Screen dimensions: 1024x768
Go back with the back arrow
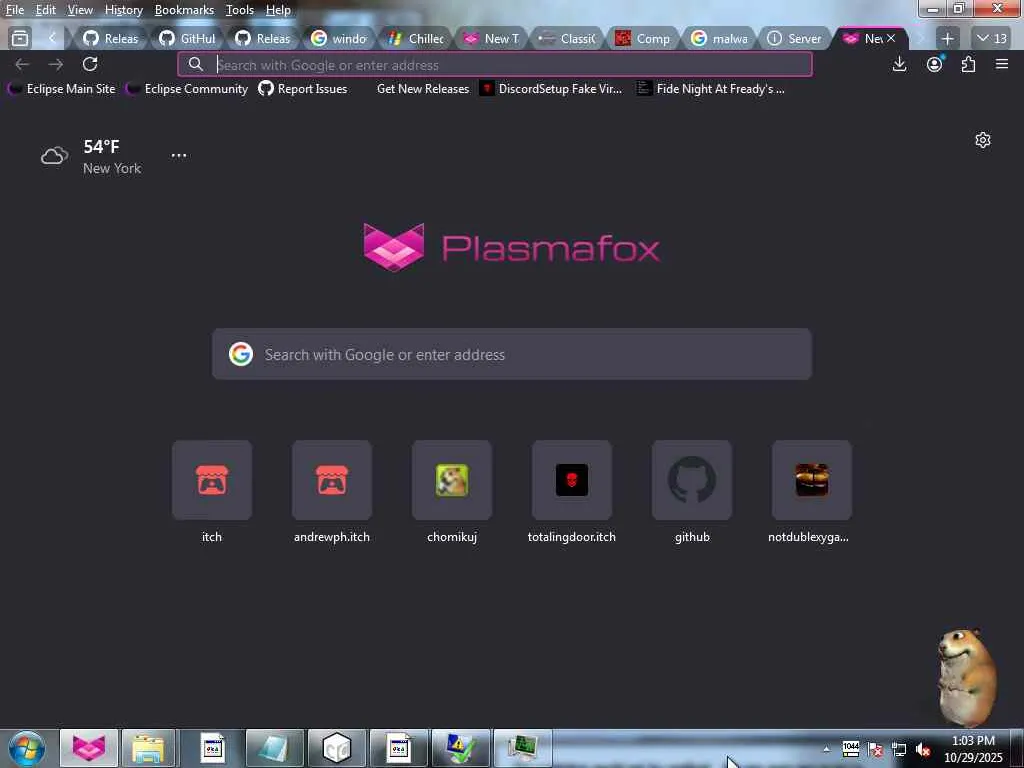(22, 64)
